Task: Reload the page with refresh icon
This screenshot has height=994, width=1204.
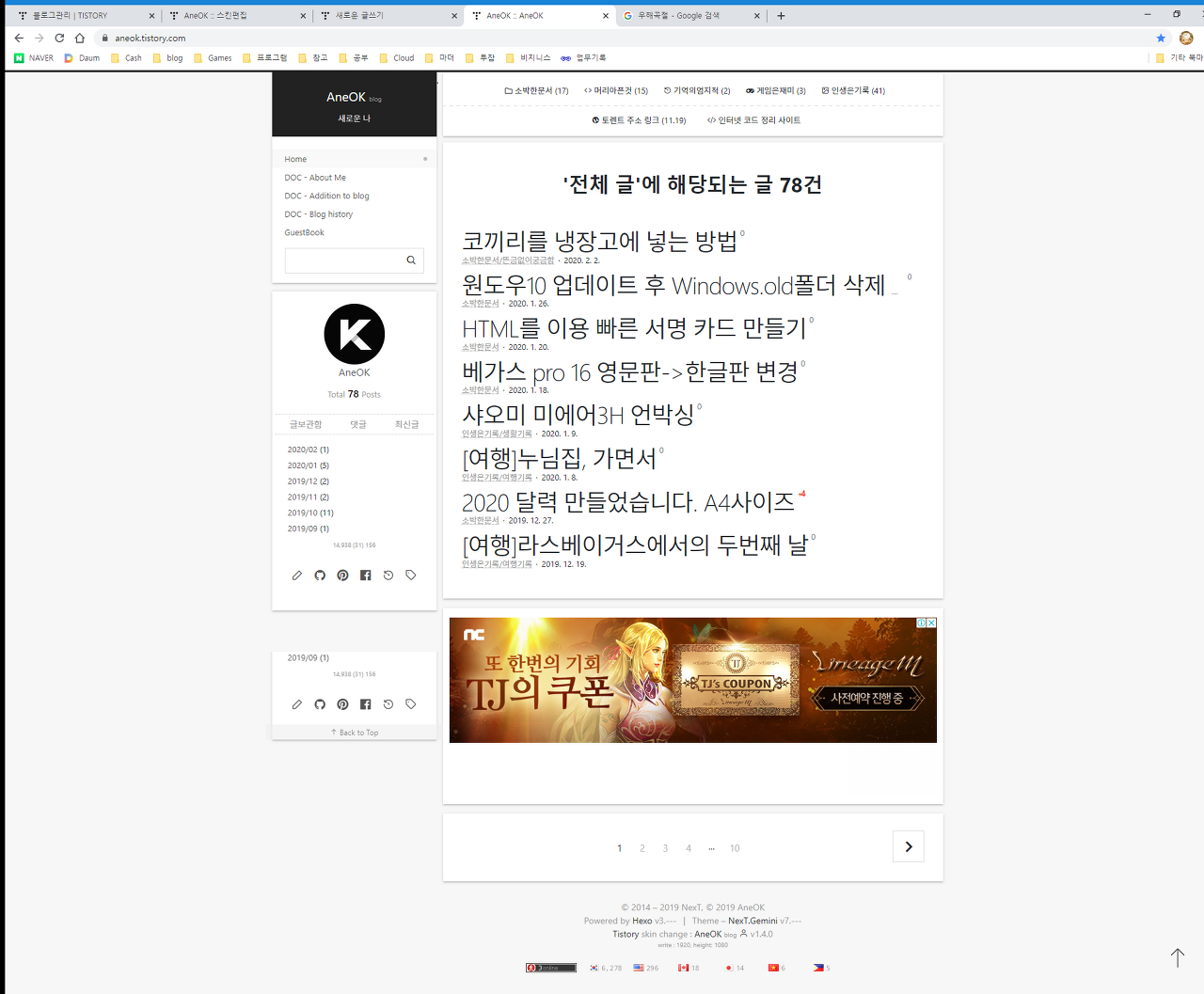Action: 59,38
